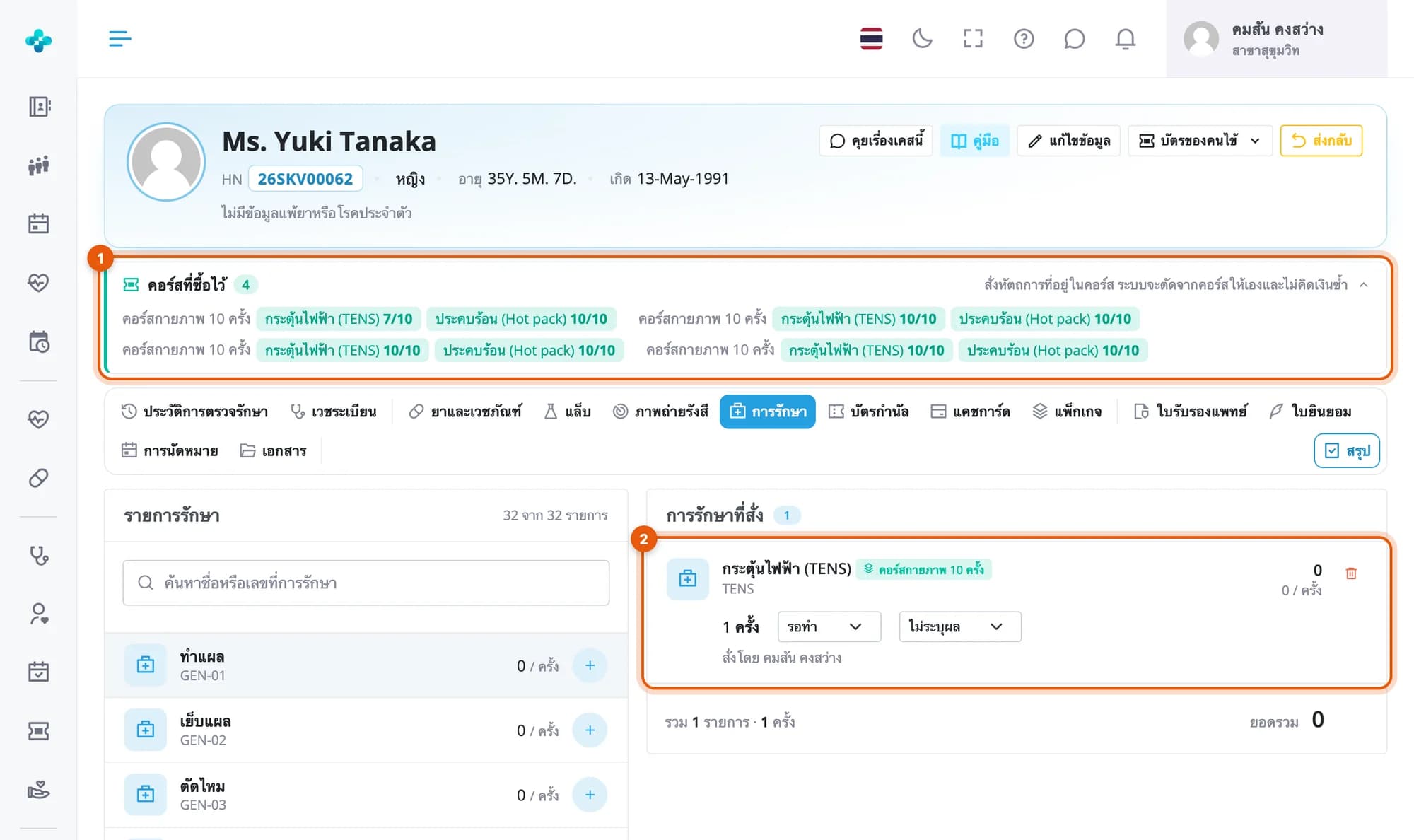Image resolution: width=1414 pixels, height=840 pixels.
Task: Click the สรุป summary button
Action: pyautogui.click(x=1347, y=450)
